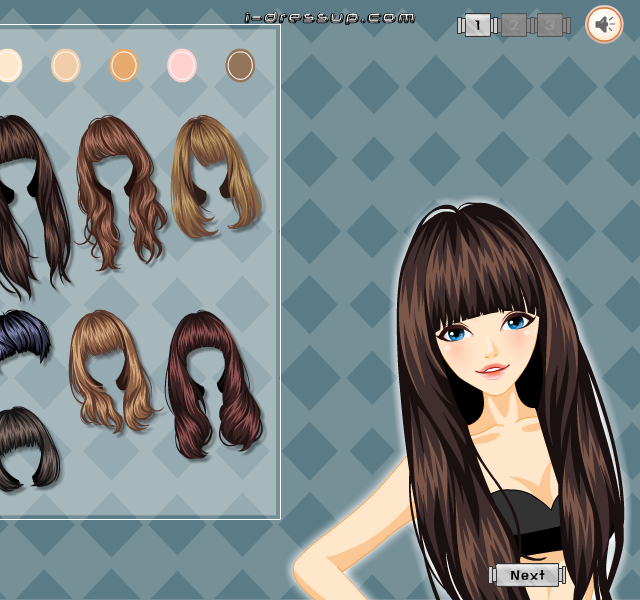Pick the light beige skin tone swatch
640x600 pixels.
[65, 65]
